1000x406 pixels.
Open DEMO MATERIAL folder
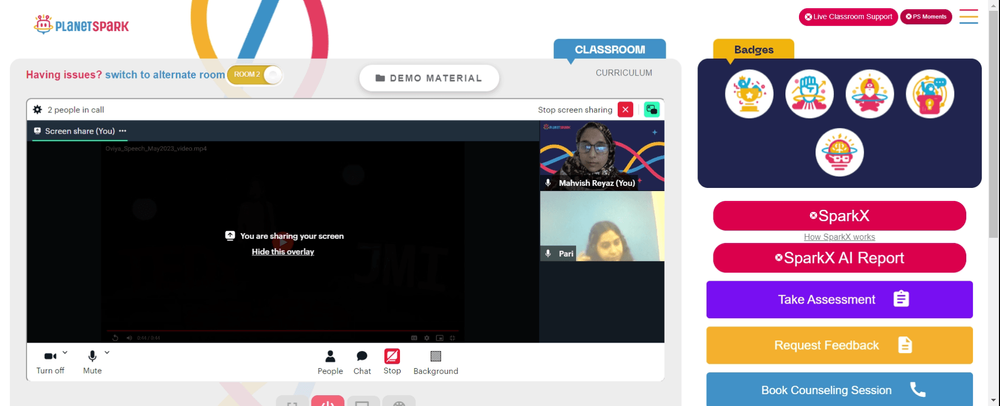(429, 78)
